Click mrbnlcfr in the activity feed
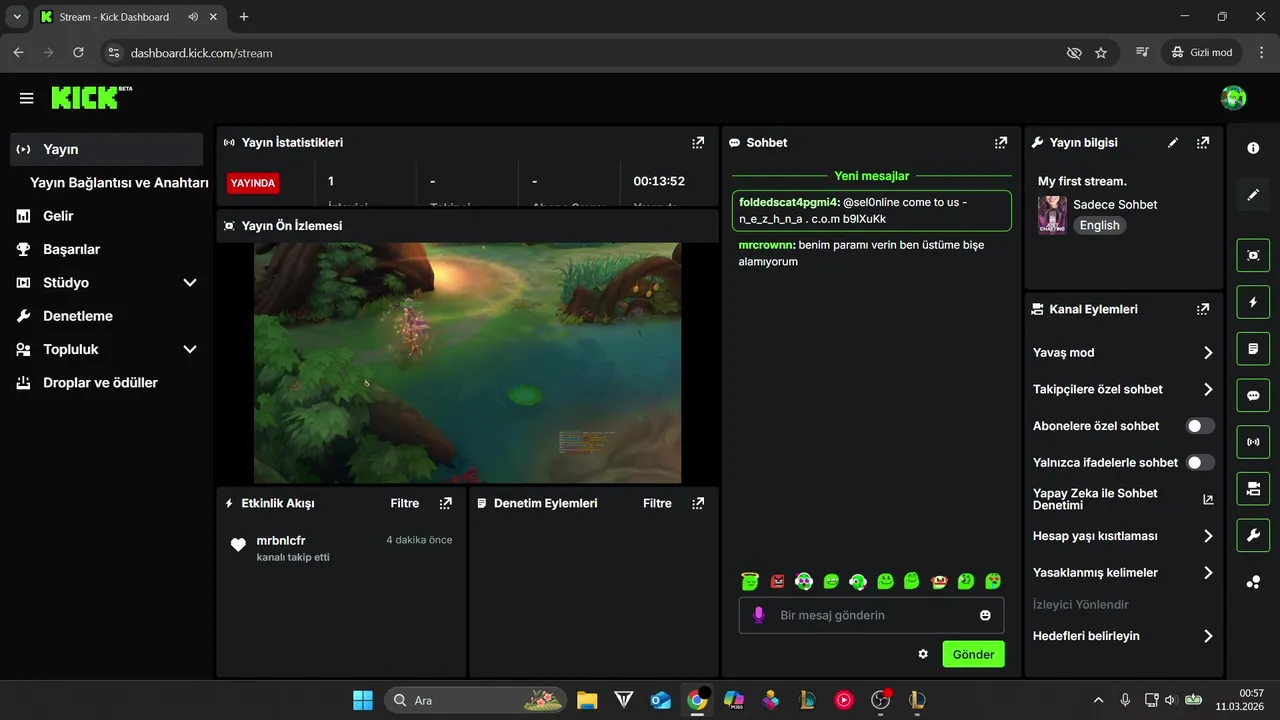The width and height of the screenshot is (1280, 720). click(281, 541)
